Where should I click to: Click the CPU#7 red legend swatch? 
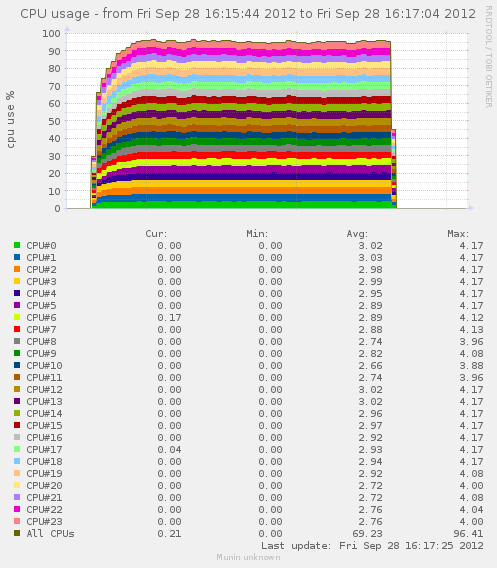pos(17,329)
